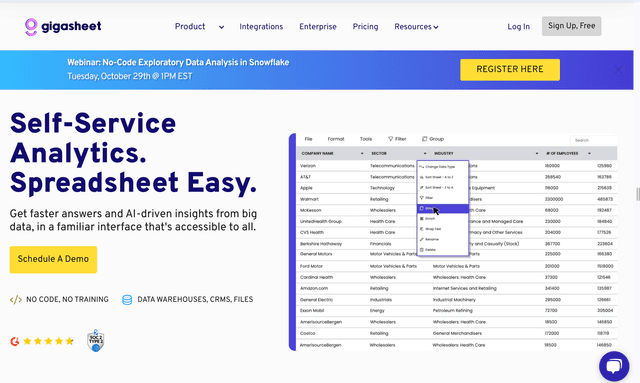Viewport: 640px width, 383px height.
Task: Click Tools in the spreadsheet demo
Action: pos(366,139)
